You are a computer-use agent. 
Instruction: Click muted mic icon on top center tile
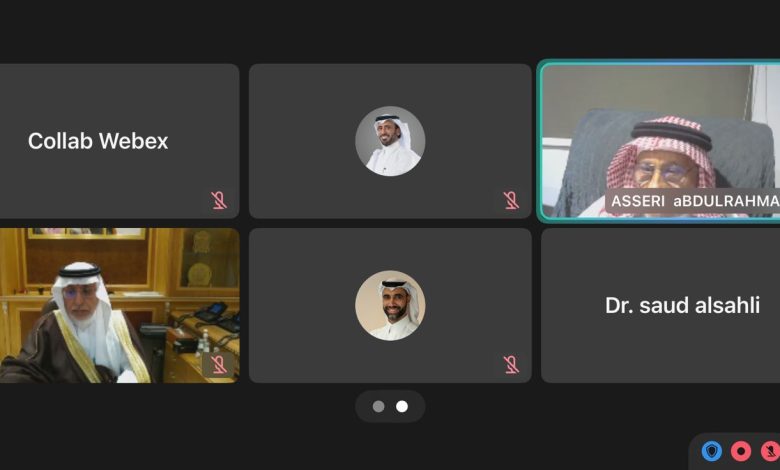(x=511, y=200)
